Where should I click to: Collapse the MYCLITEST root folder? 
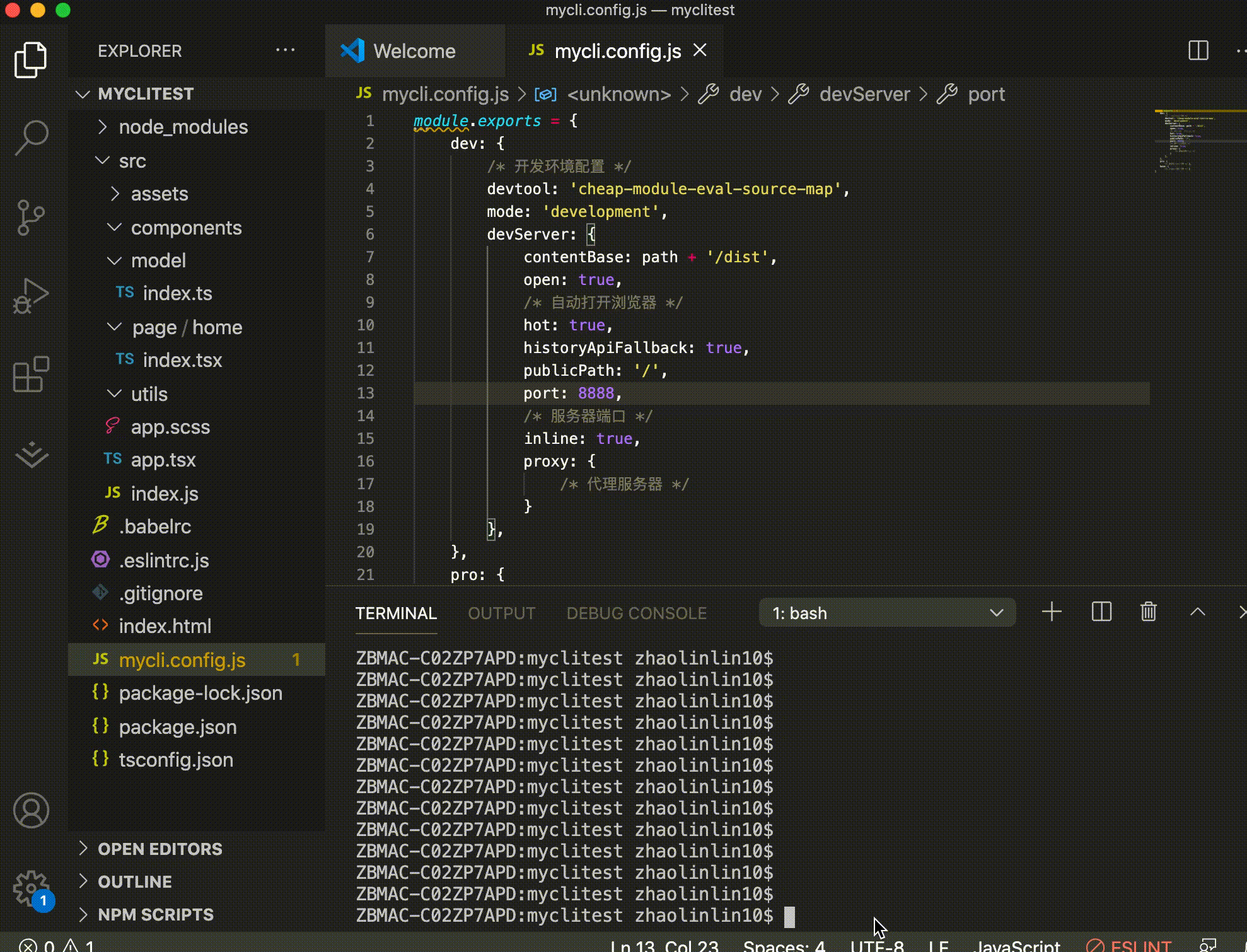196,94
